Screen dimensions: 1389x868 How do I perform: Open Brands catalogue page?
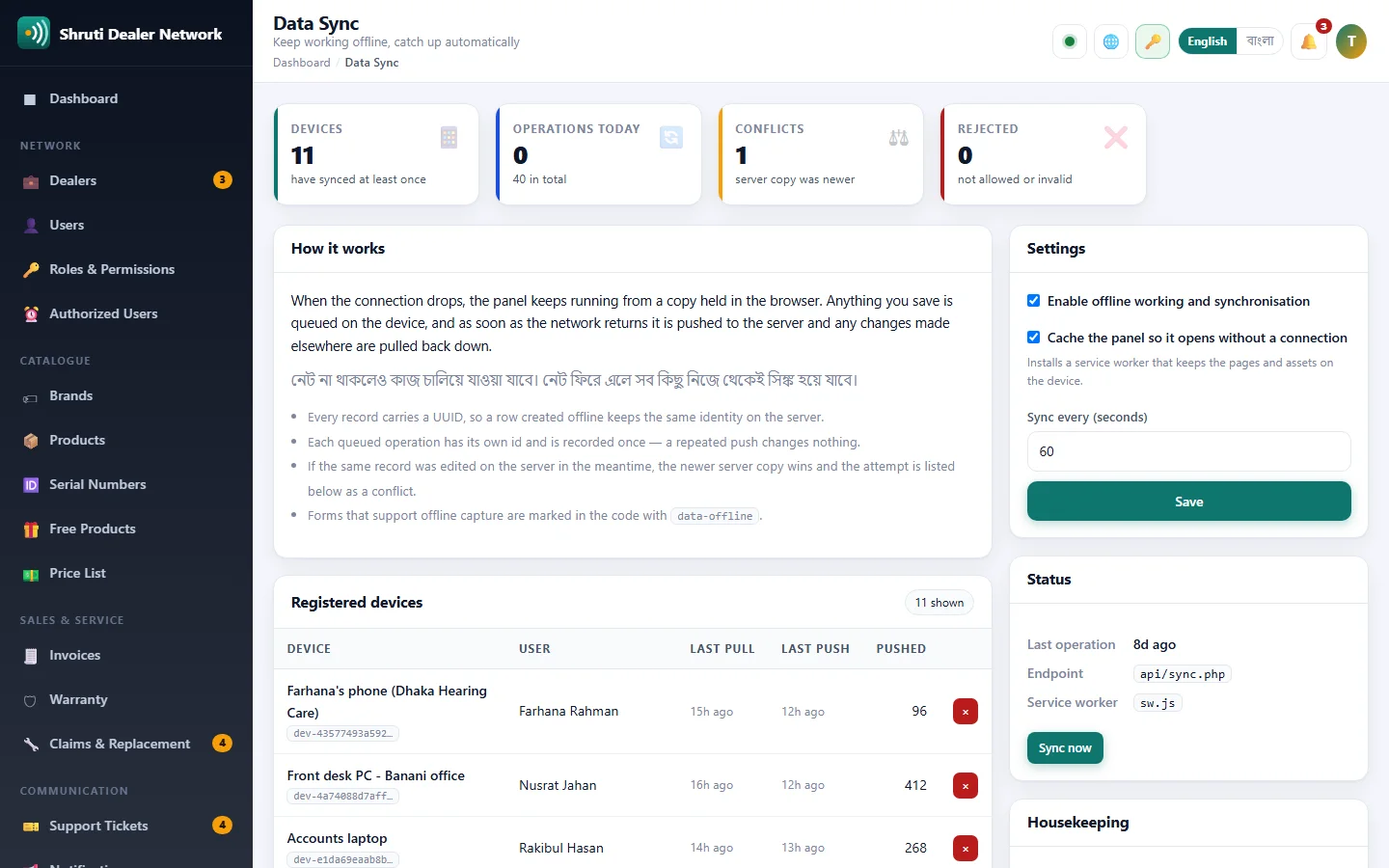click(x=126, y=396)
